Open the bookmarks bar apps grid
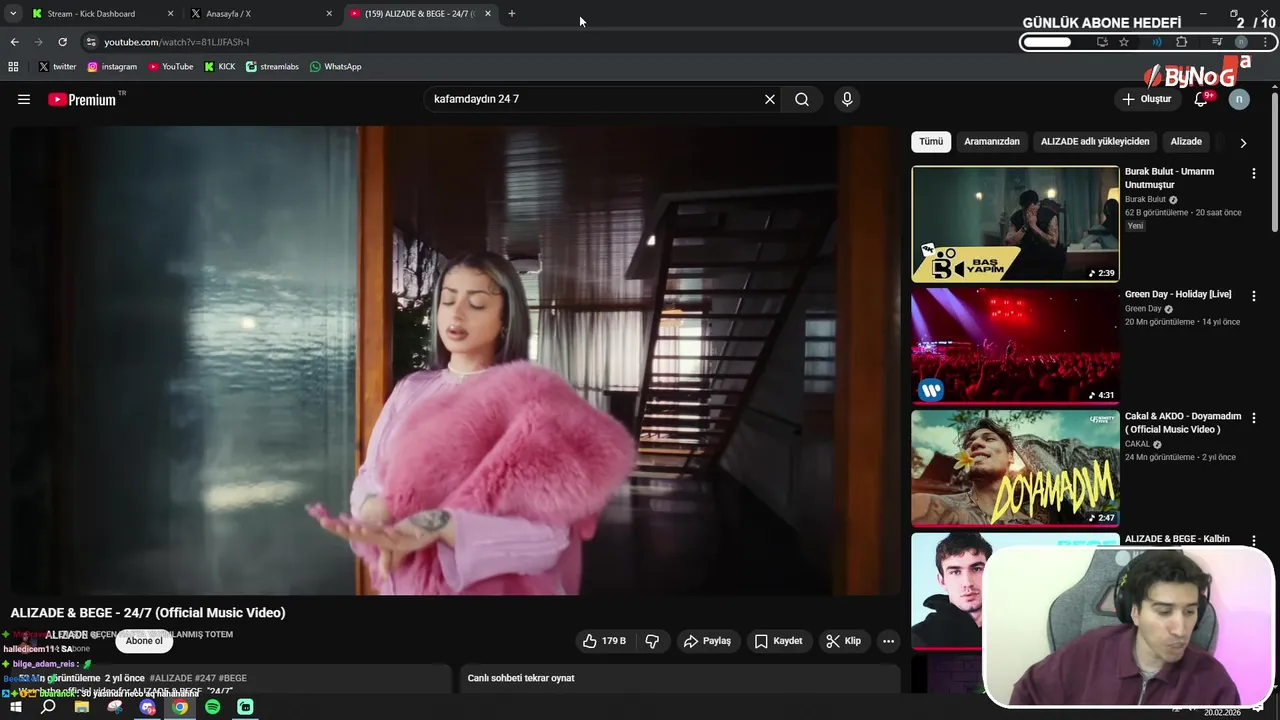Screen dimensions: 1280x720 tap(13, 67)
